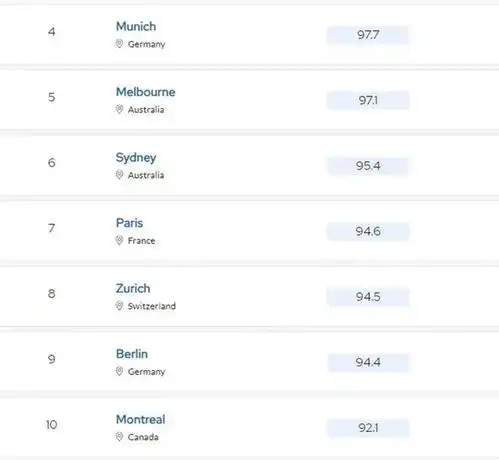The width and height of the screenshot is (499, 460).
Task: Open the Berlin city link
Action: [x=132, y=354]
